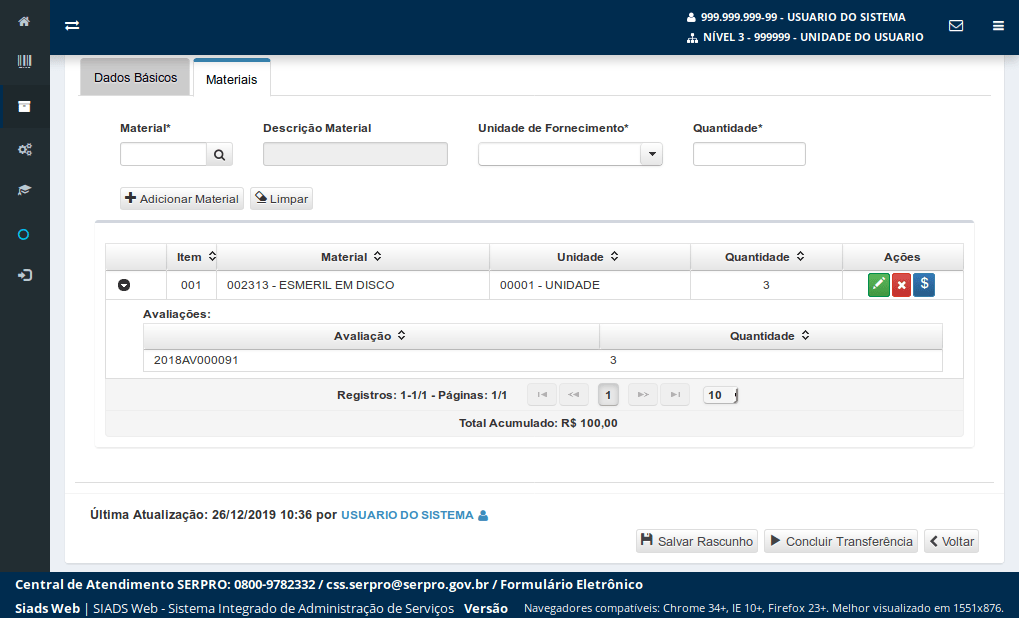Focus the Quantidade input field
Image resolution: width=1019 pixels, height=618 pixels.
[749, 154]
